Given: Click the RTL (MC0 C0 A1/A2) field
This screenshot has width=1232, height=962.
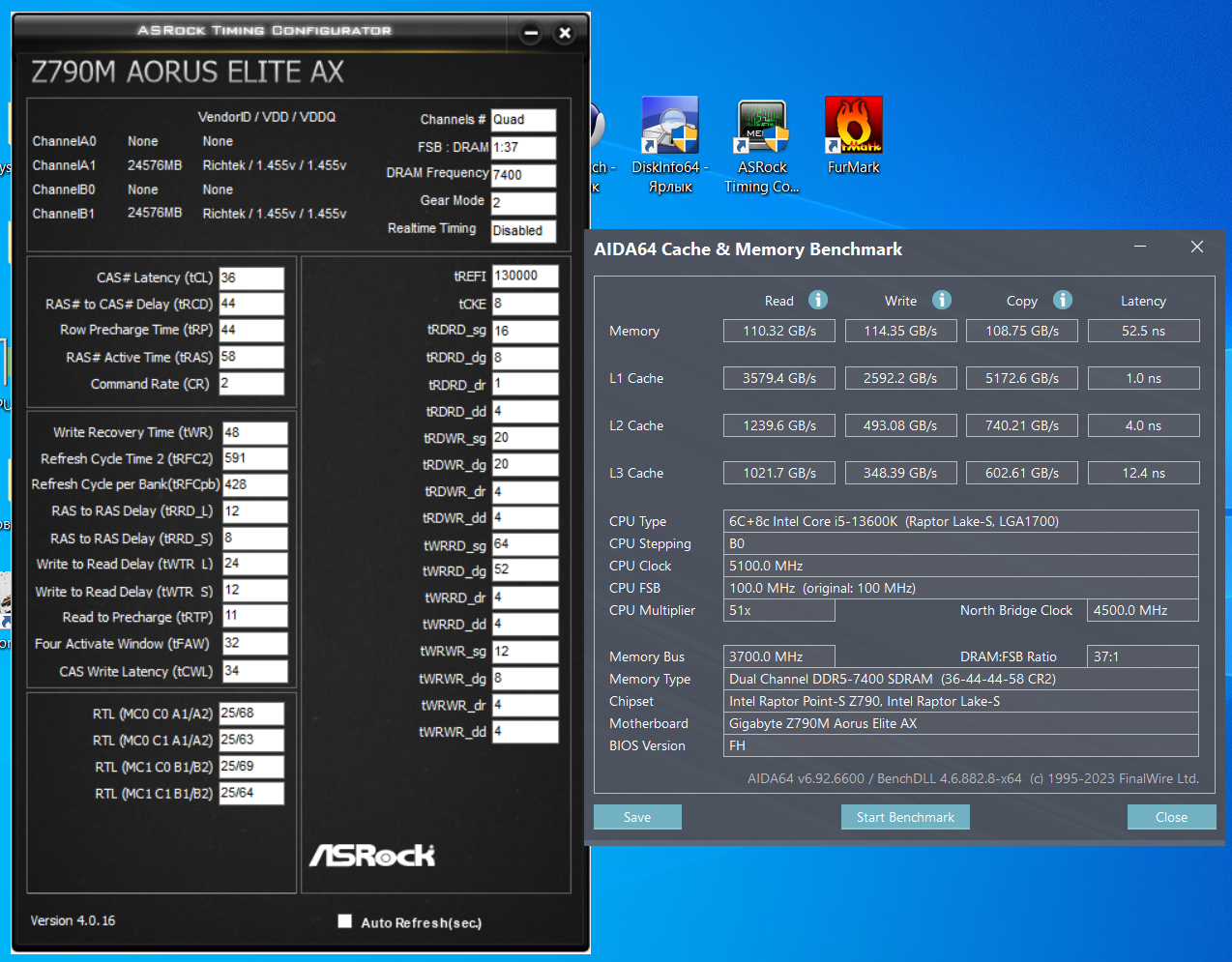Looking at the screenshot, I should click(x=251, y=714).
